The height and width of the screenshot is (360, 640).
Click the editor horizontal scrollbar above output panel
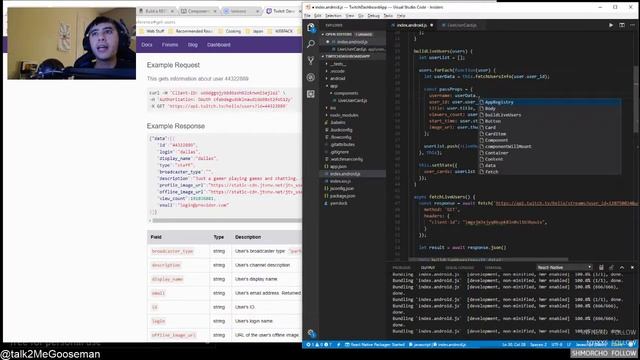tap(488, 259)
